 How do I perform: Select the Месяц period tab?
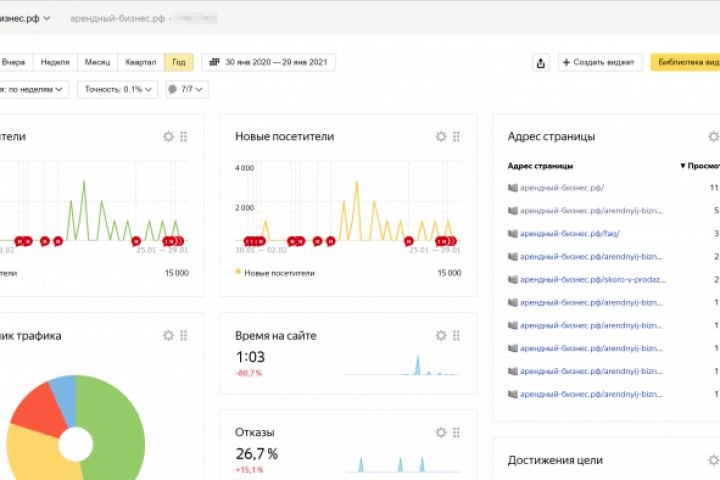pyautogui.click(x=97, y=62)
